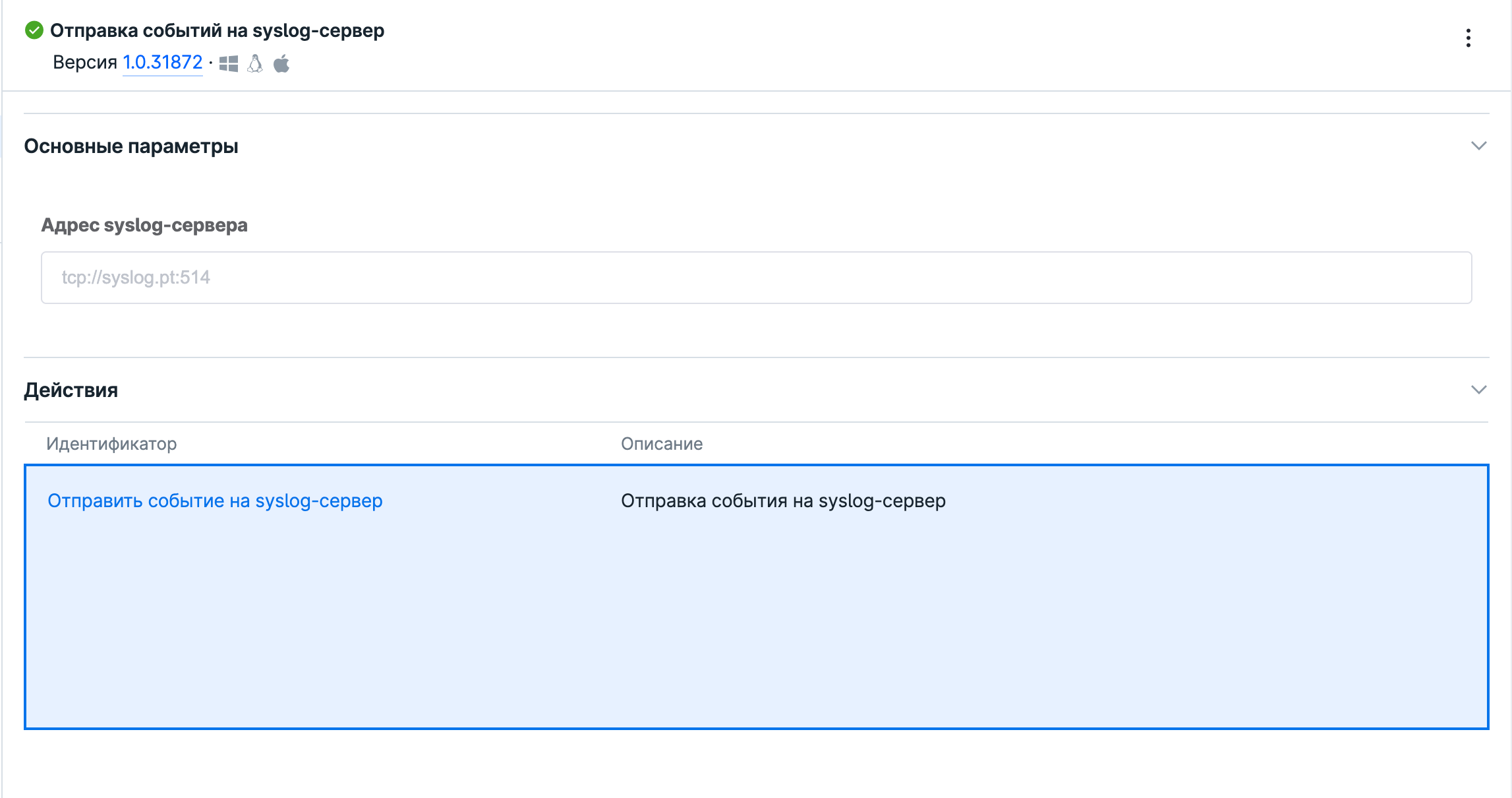Screen dimensions: 1512x798
Task: Select description text Отправка события на syslog-сервер
Action: click(783, 501)
